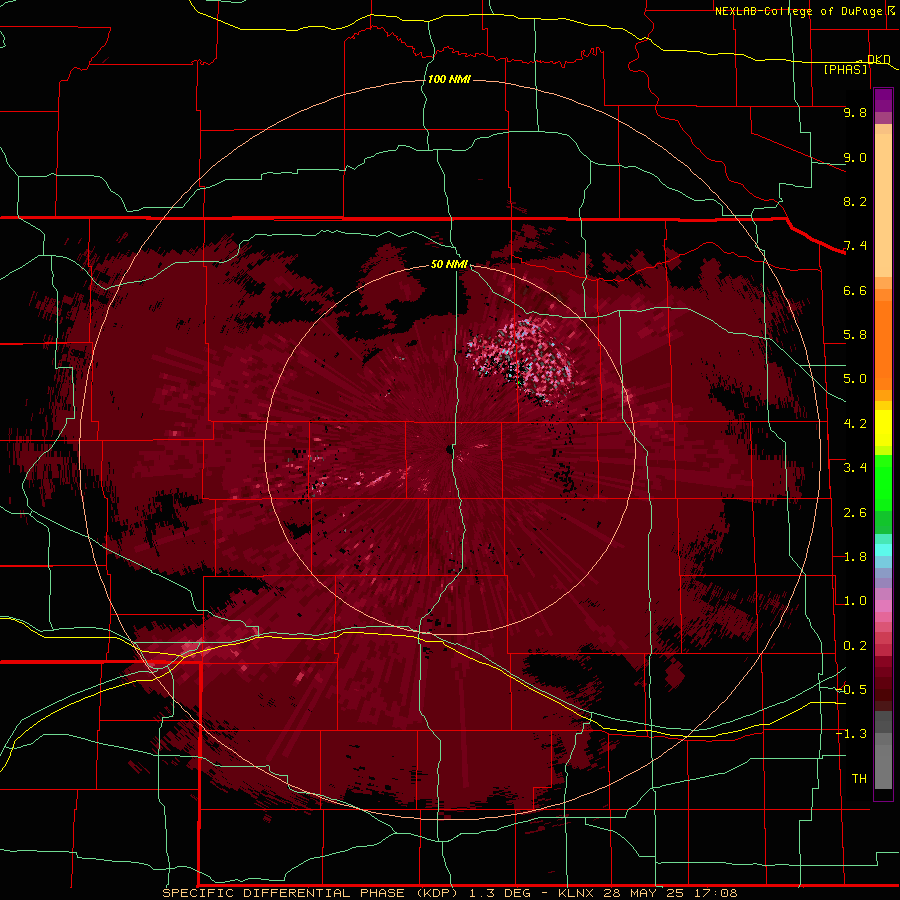Select the 100 NMI range ring label
This screenshot has height=900, width=900.
449,79
